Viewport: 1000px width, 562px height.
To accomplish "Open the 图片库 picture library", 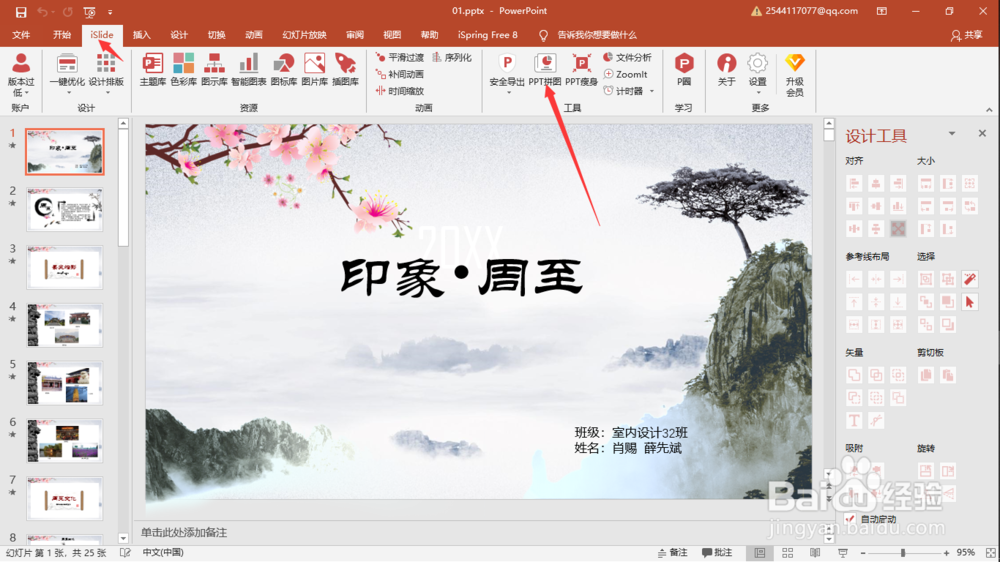I will pos(314,69).
